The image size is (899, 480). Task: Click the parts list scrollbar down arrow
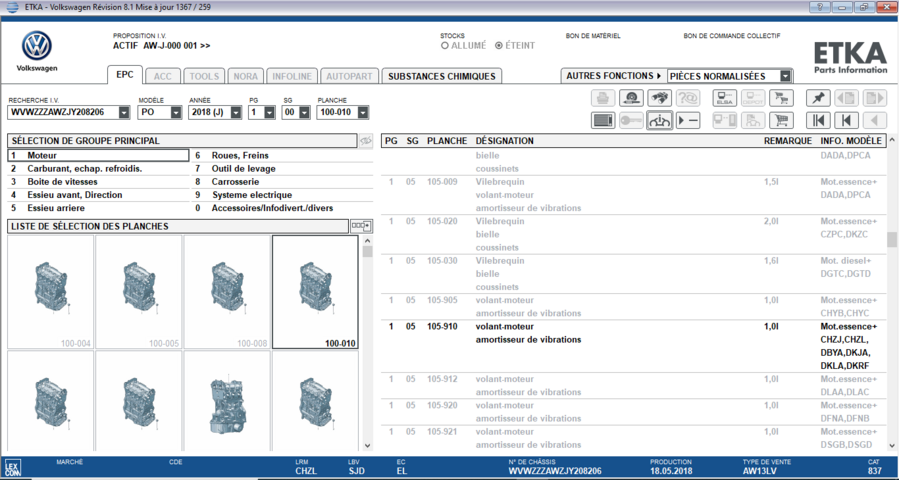click(x=892, y=446)
